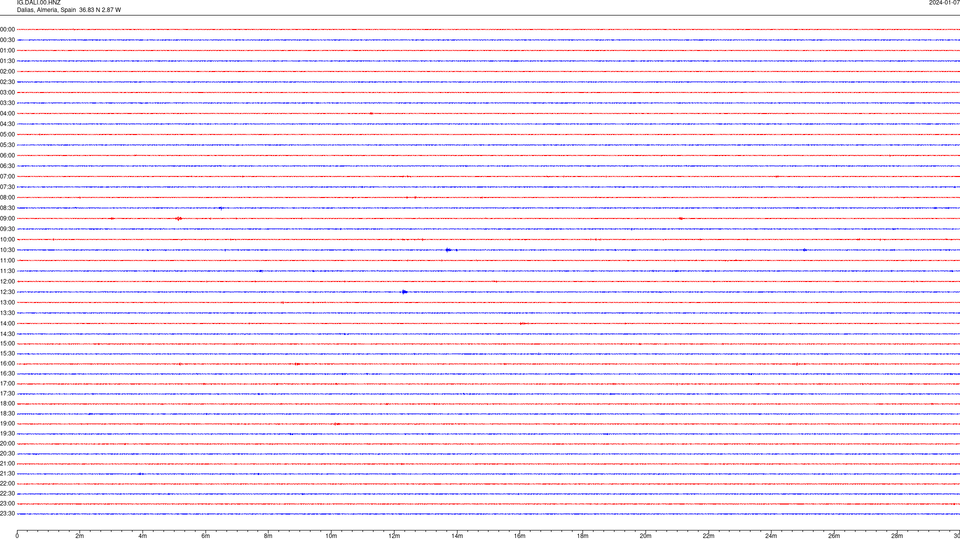Select the 23:30 trace time label

coord(7,514)
